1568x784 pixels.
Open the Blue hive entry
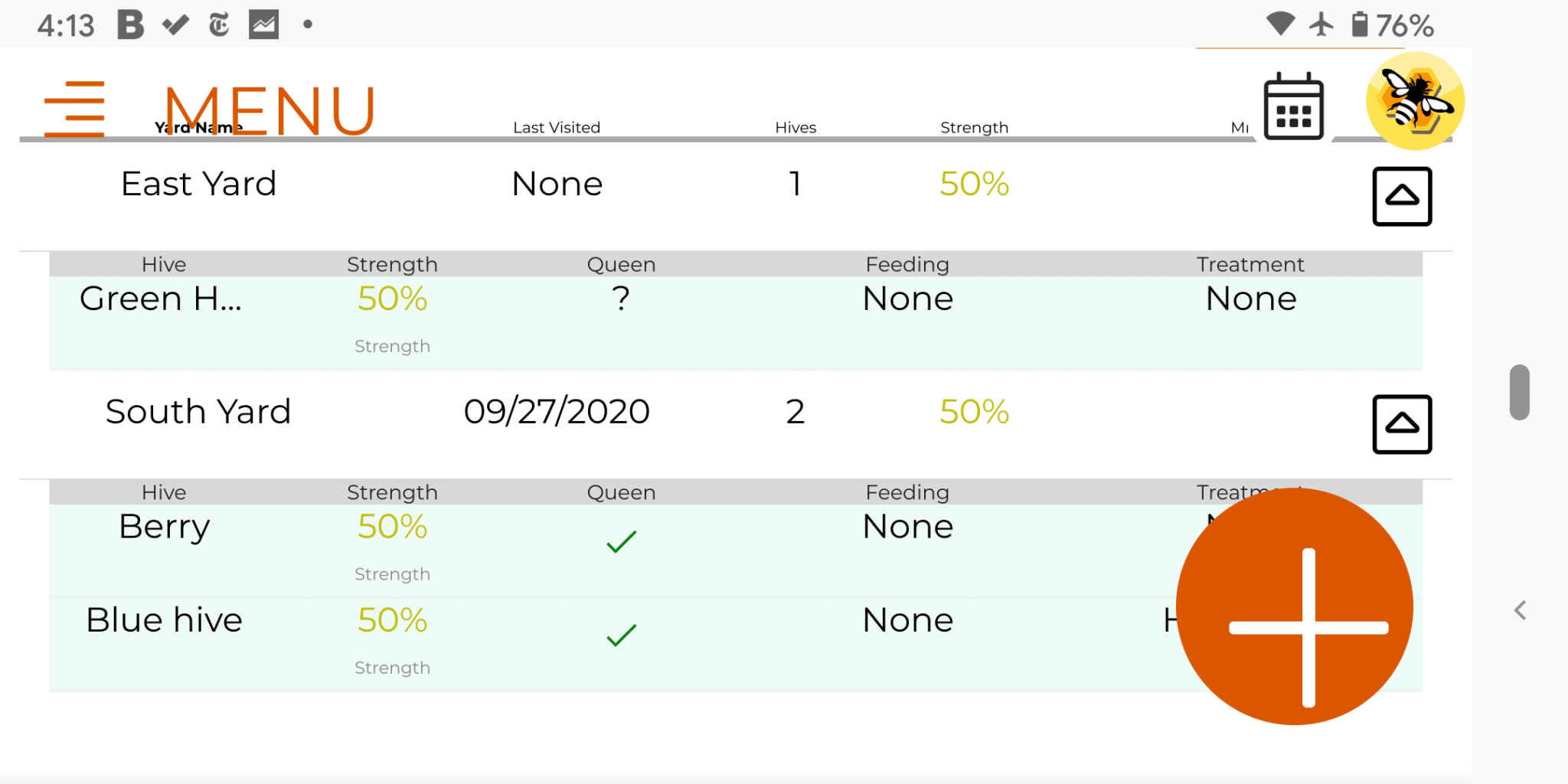click(x=164, y=619)
